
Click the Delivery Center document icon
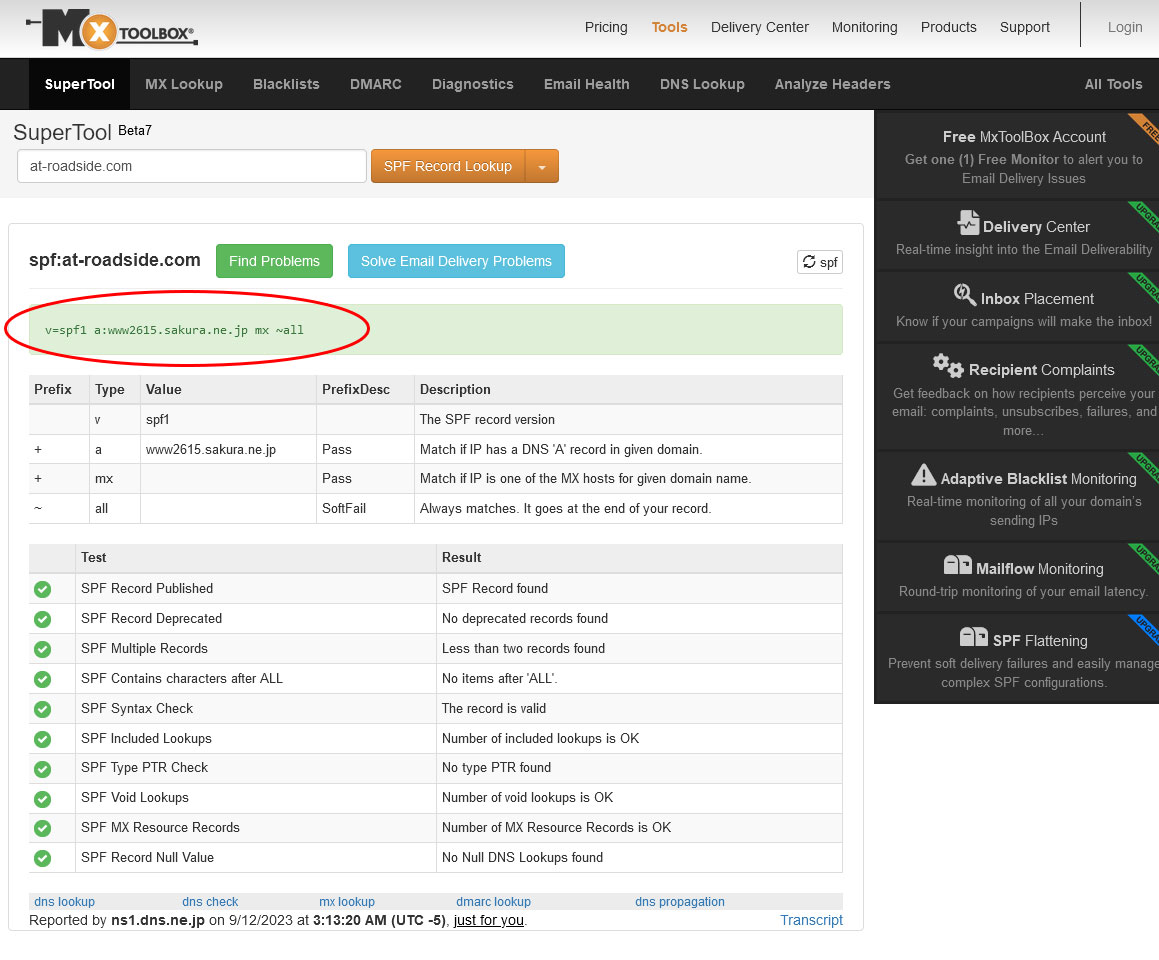tap(967, 222)
